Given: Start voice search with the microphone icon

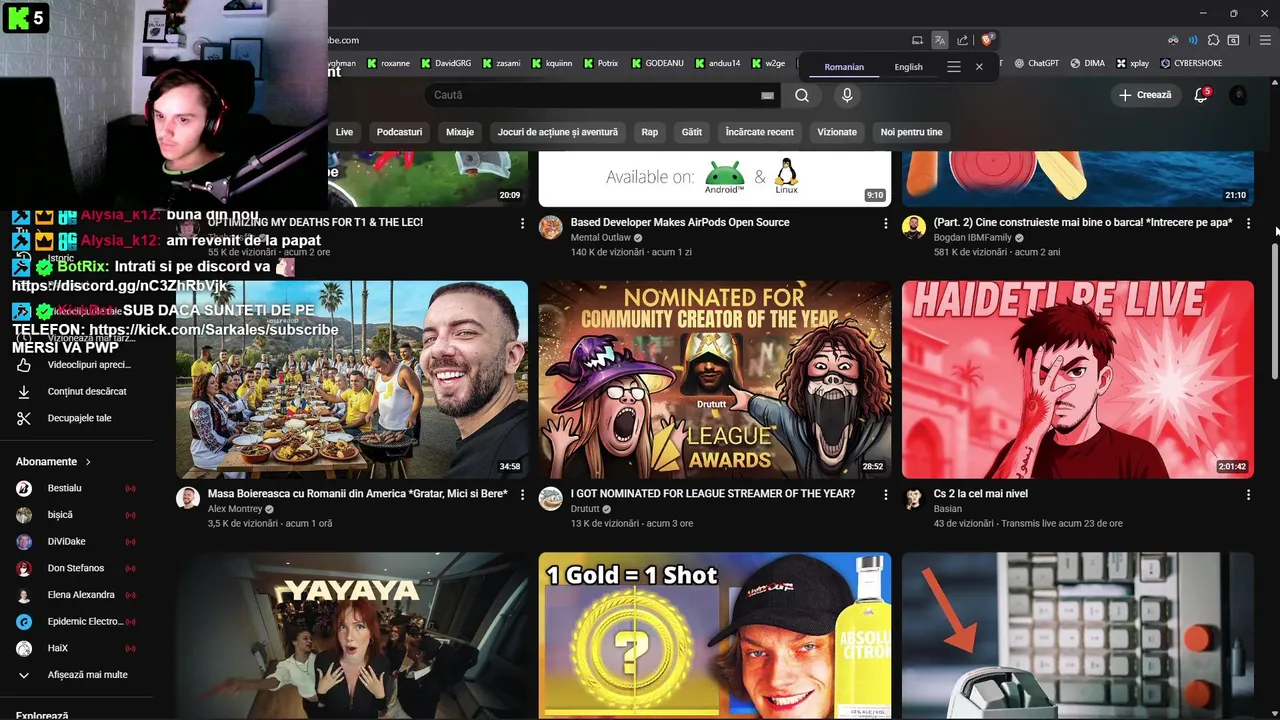Looking at the screenshot, I should point(847,95).
